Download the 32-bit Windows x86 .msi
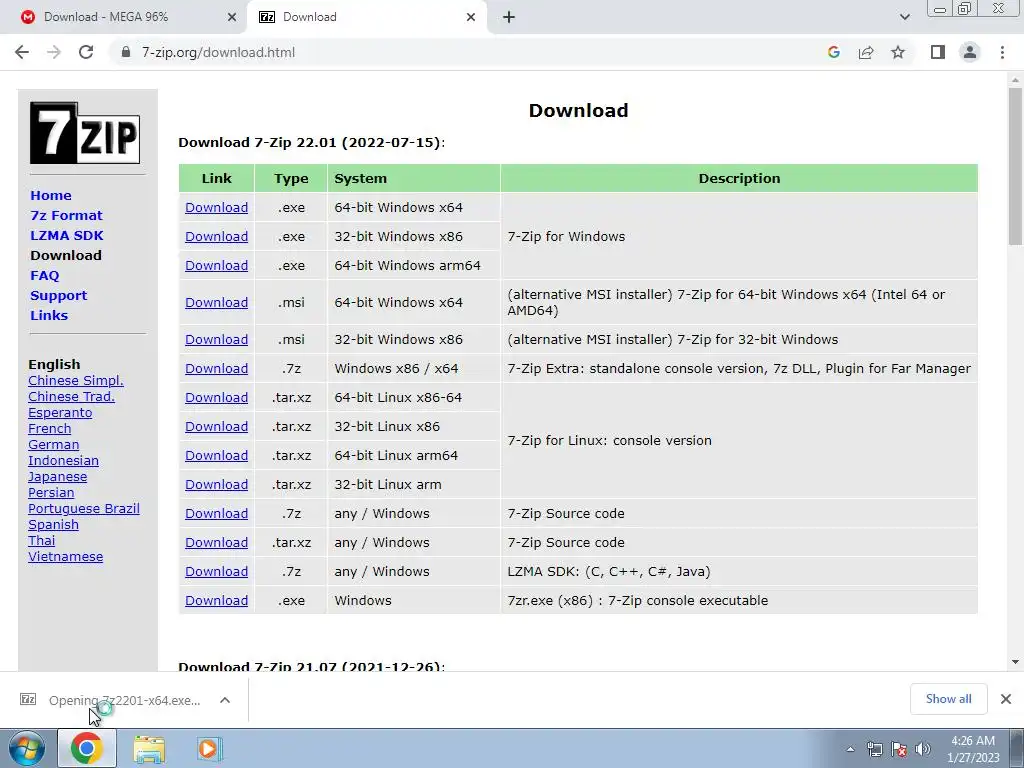1024x768 pixels. click(x=216, y=340)
